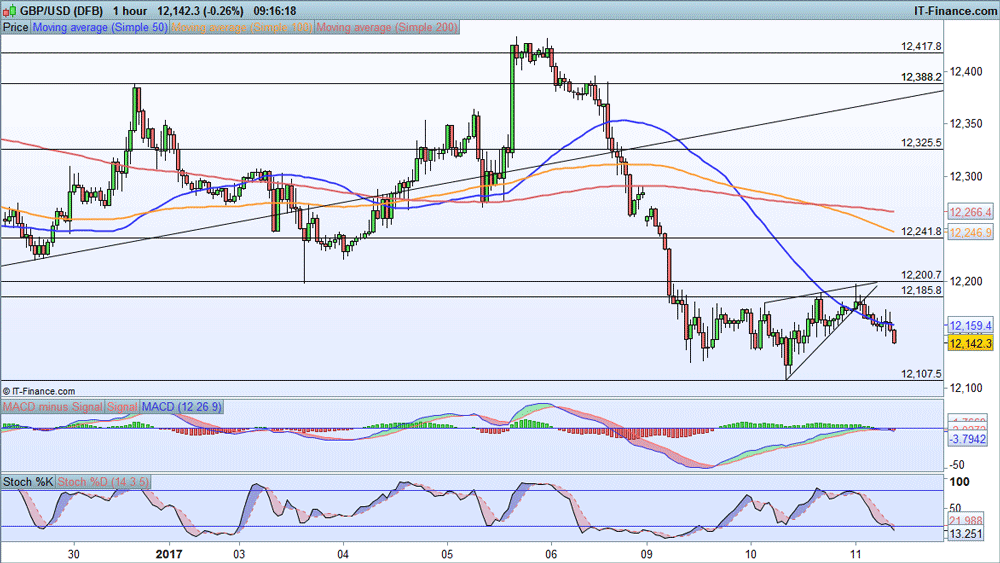
Task: Click the 30 date marker on time axis
Action: point(74,554)
